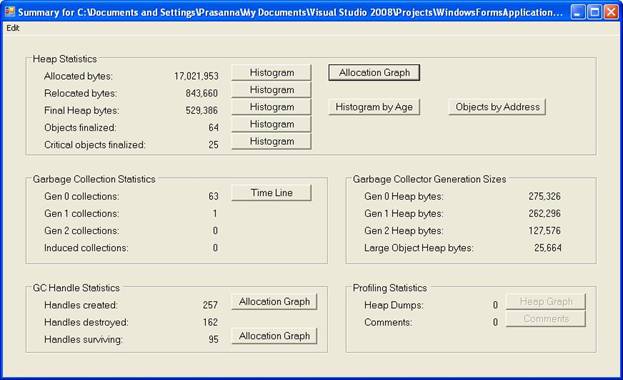Open Histogram for Relocated bytes

pos(272,90)
